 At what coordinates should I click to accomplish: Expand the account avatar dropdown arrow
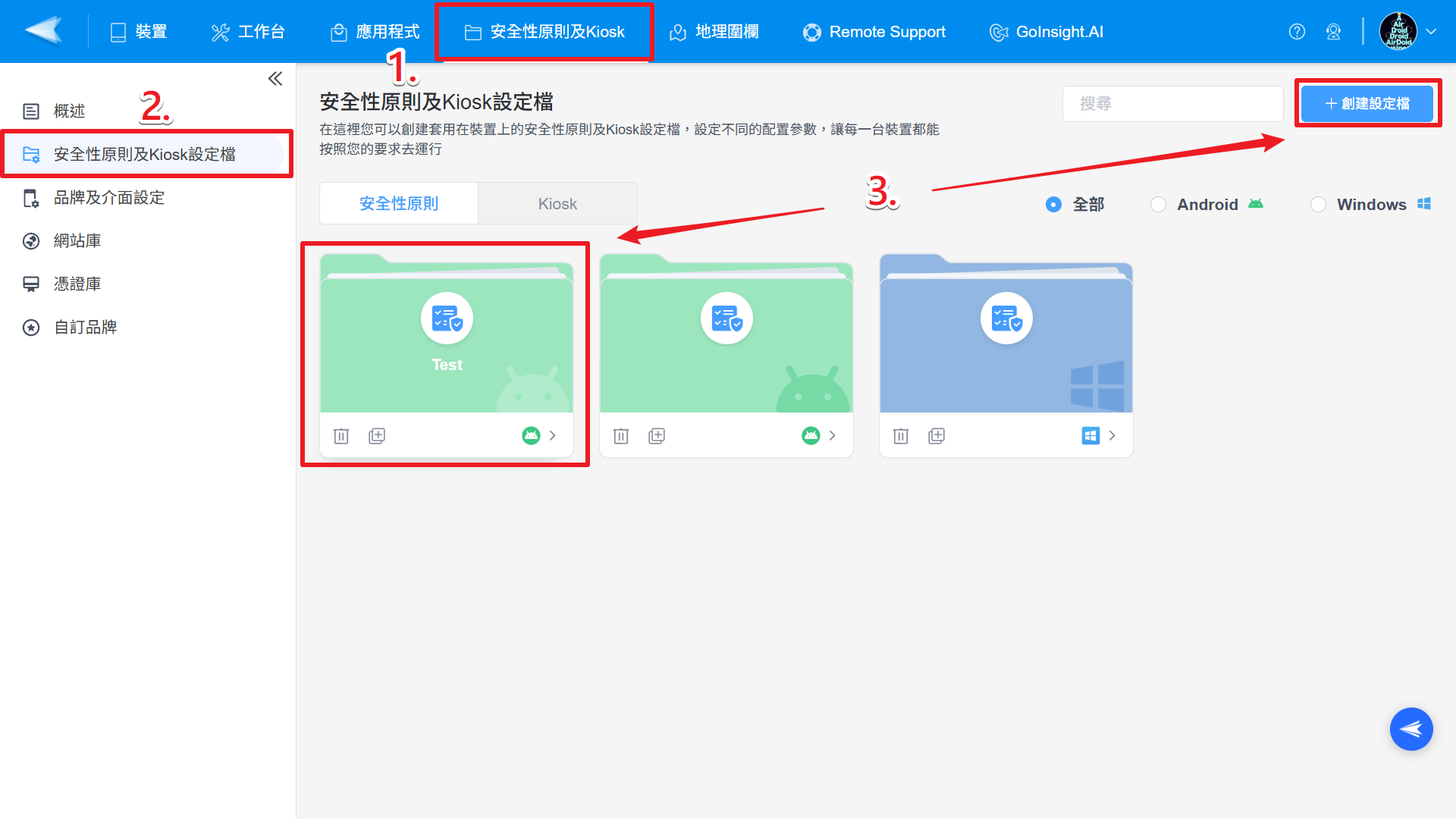tap(1431, 32)
